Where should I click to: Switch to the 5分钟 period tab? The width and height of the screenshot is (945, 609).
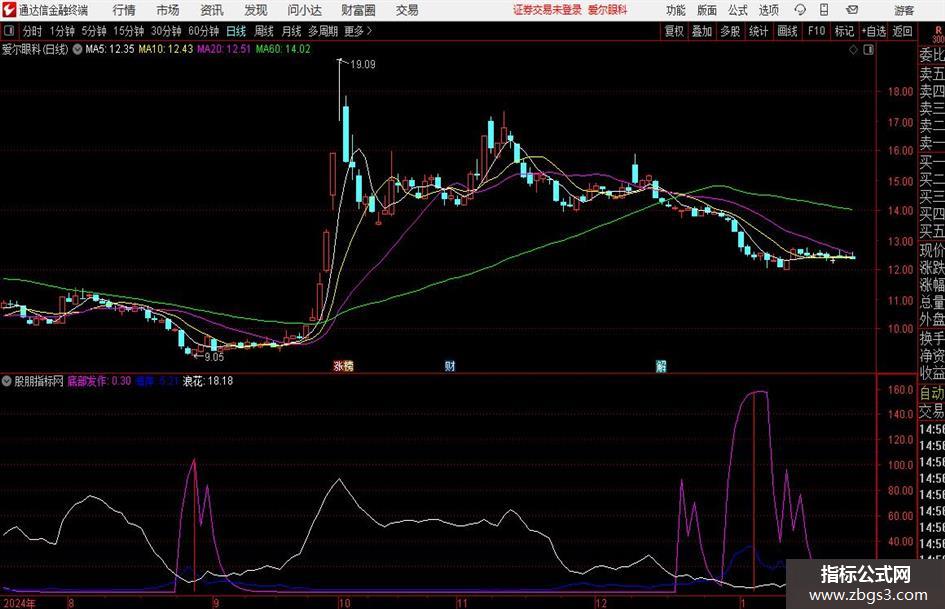click(93, 31)
